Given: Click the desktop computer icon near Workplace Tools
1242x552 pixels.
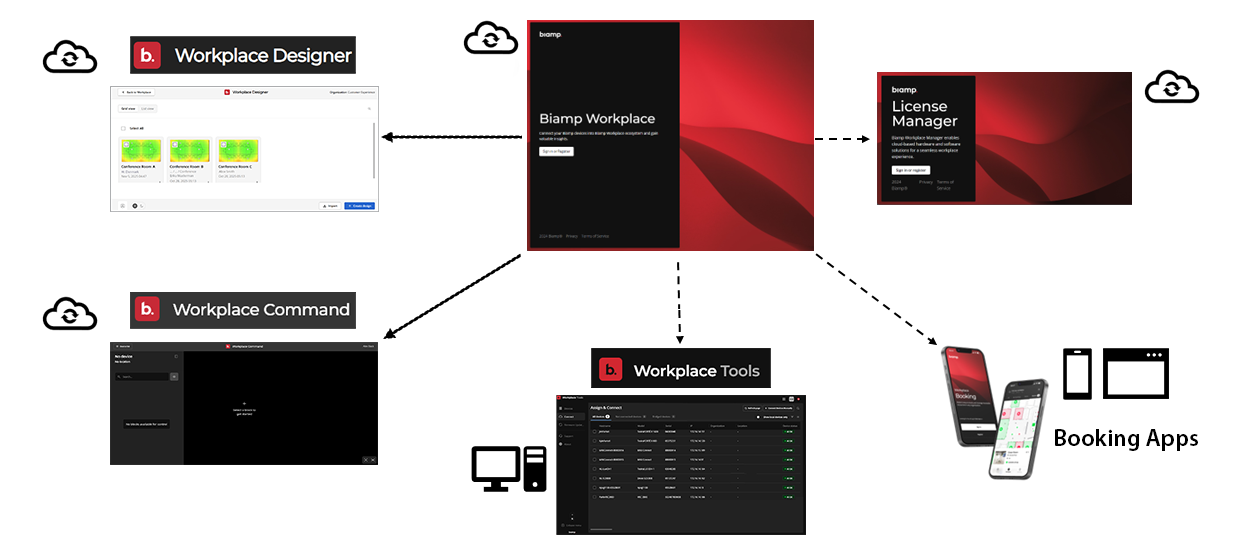Looking at the screenshot, I should (x=509, y=469).
